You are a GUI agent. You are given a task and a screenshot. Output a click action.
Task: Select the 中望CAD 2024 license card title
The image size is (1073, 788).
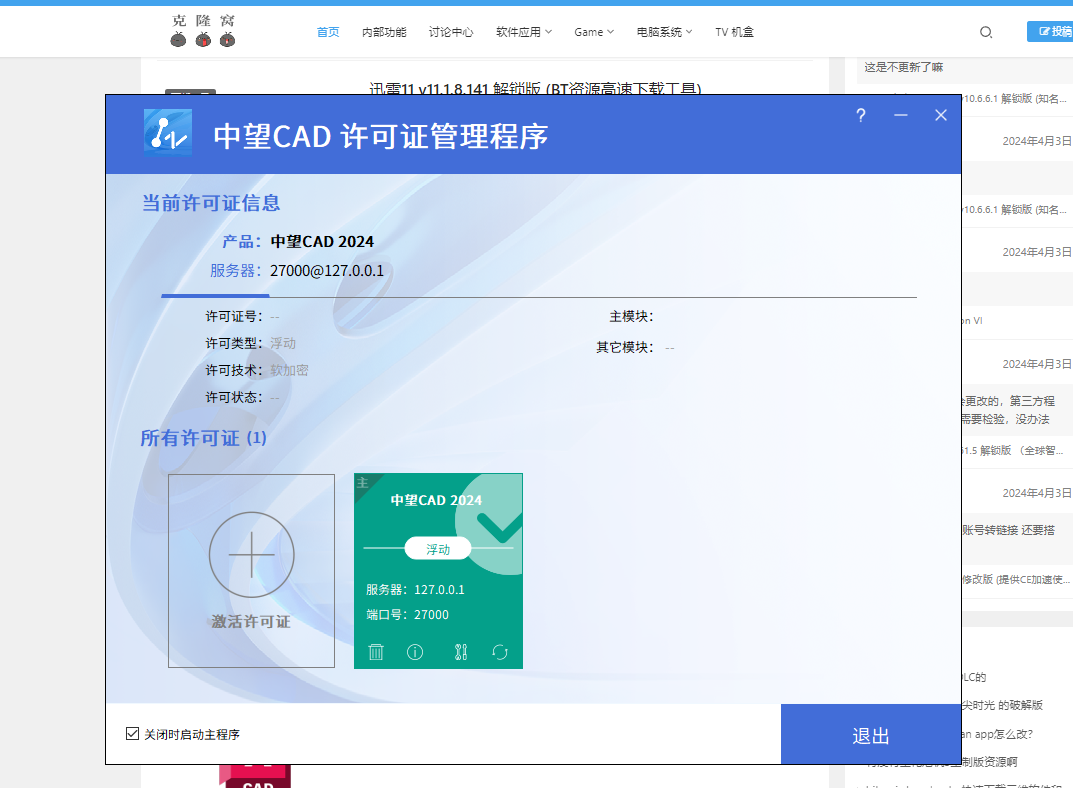click(x=436, y=500)
